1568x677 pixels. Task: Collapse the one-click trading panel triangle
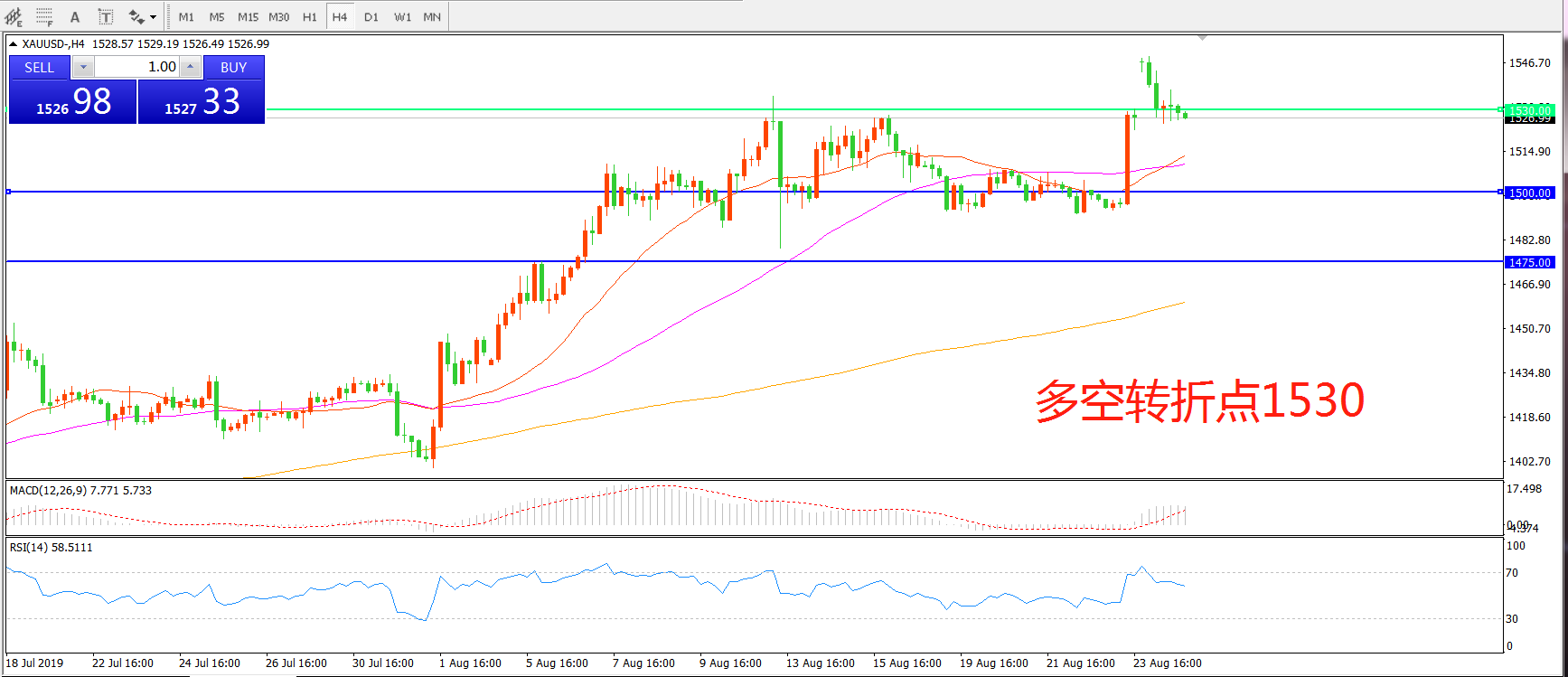tap(14, 43)
